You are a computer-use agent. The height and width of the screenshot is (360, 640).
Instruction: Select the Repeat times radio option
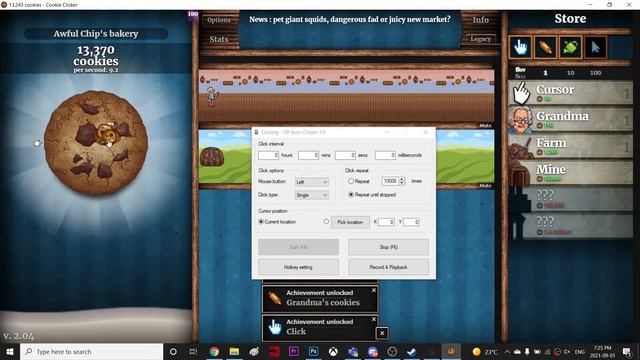tap(351, 181)
